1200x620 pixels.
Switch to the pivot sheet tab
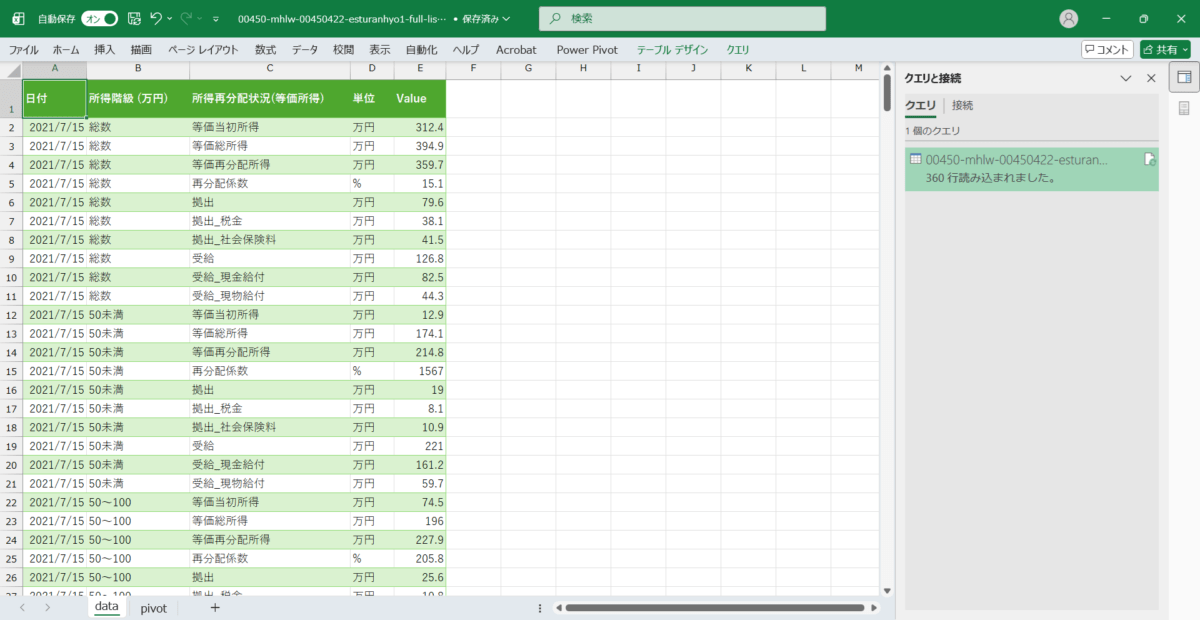pyautogui.click(x=153, y=607)
